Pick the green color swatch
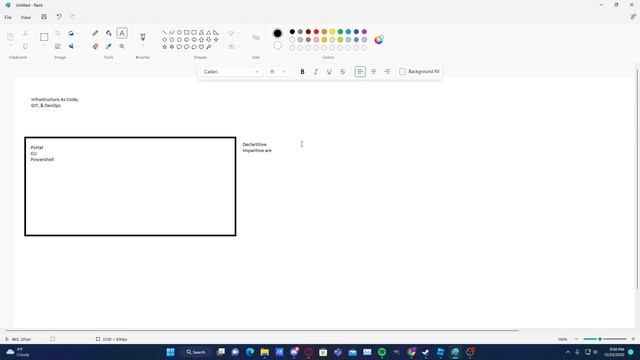This screenshot has width=640, height=360. click(340, 31)
